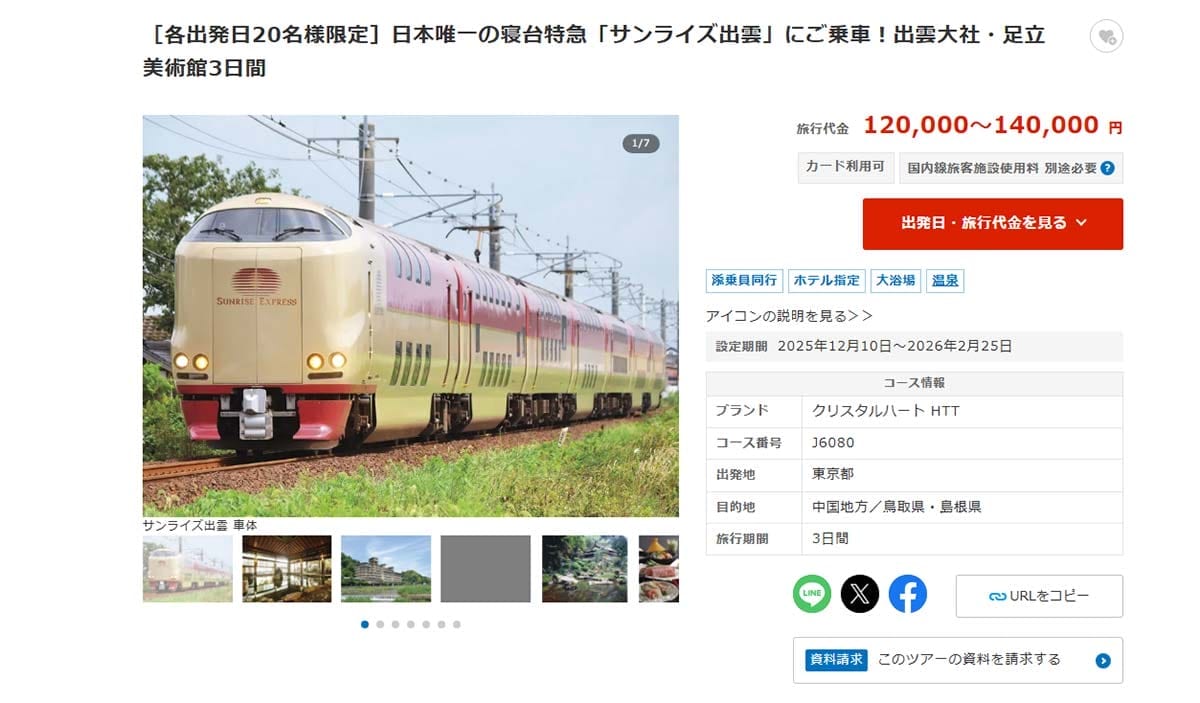Select 大浴場 tag
Image resolution: width=1200 pixels, height=703 pixels.
(896, 281)
